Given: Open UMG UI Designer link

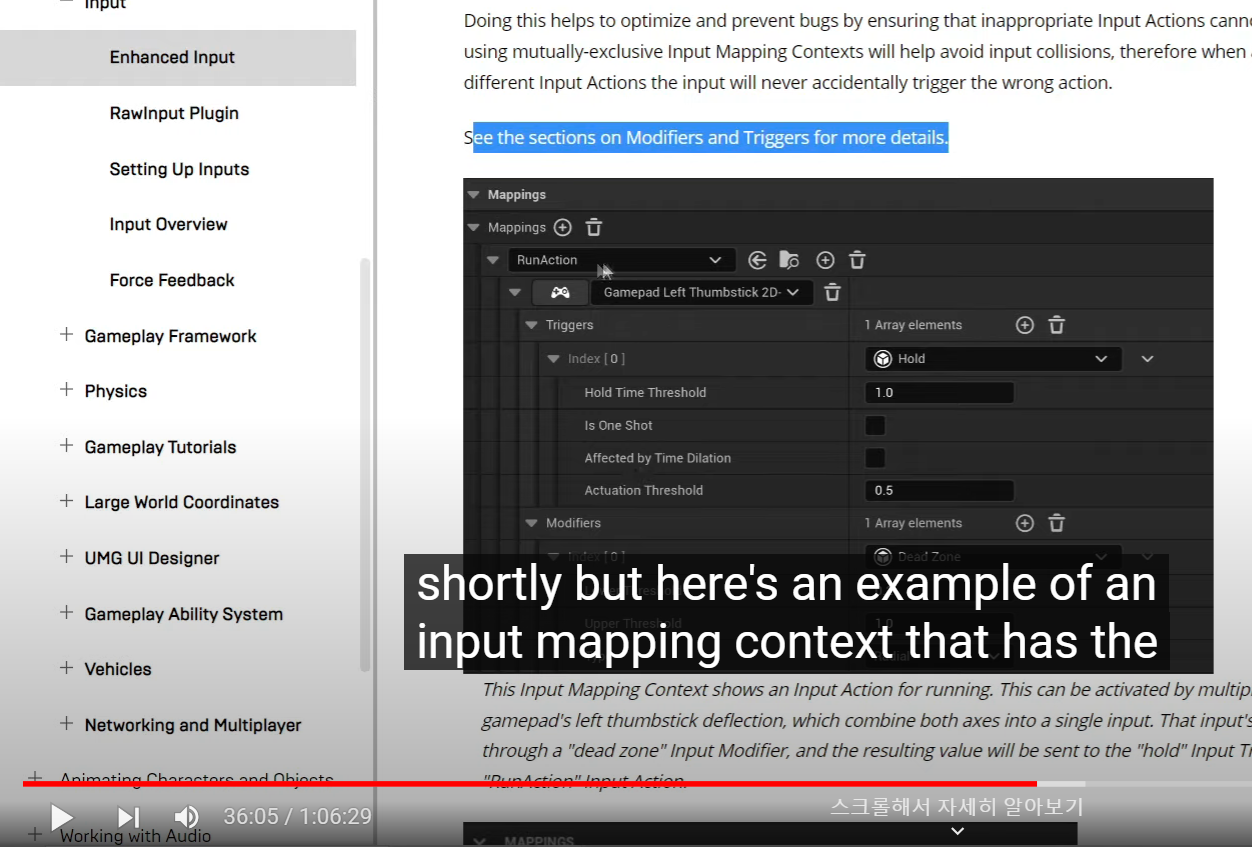Looking at the screenshot, I should click(151, 558).
